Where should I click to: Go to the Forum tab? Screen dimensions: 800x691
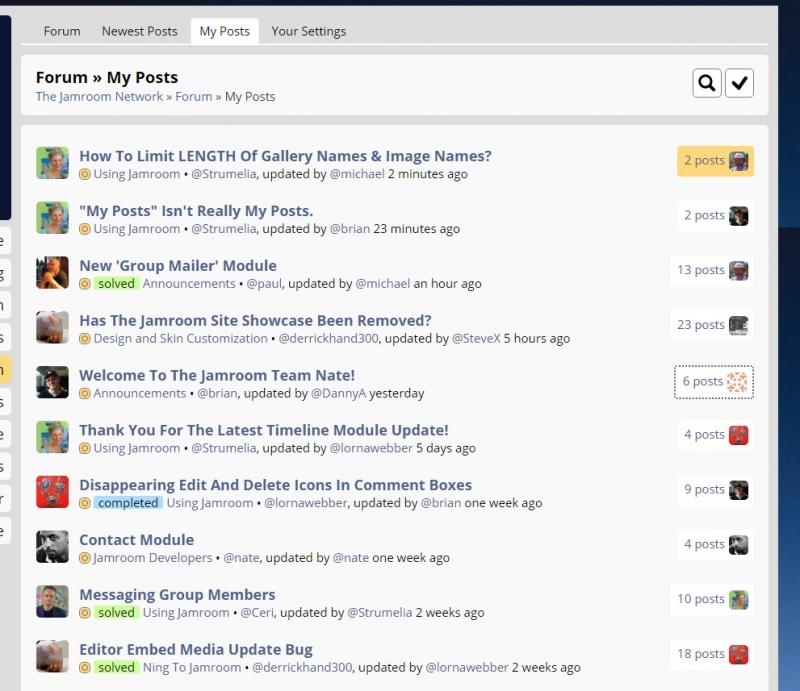click(62, 31)
